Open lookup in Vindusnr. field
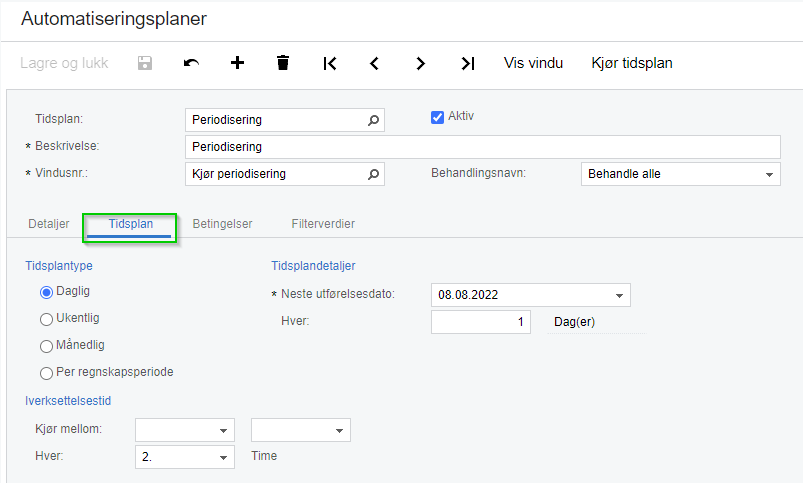 click(373, 174)
